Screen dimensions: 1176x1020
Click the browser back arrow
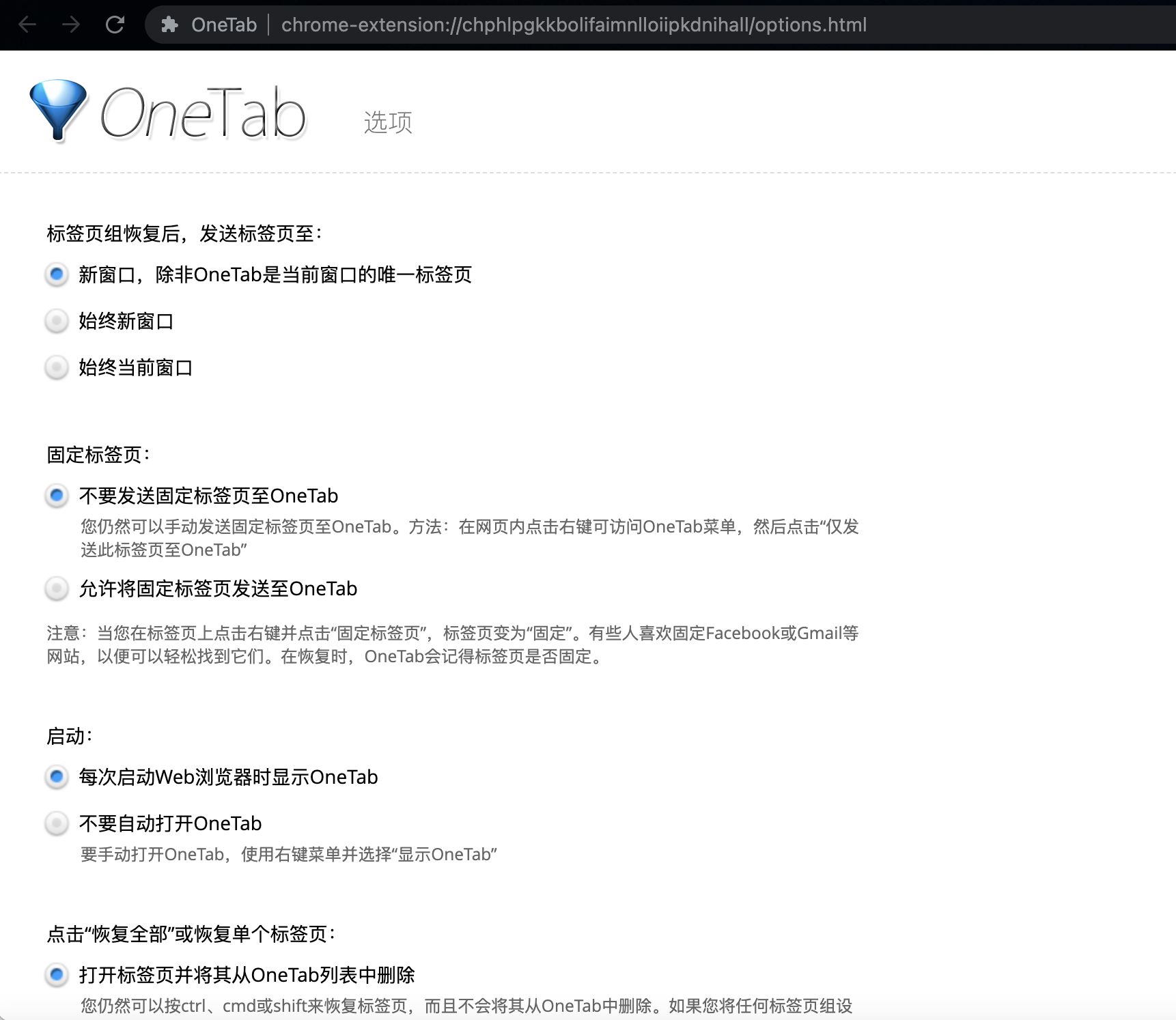28,25
